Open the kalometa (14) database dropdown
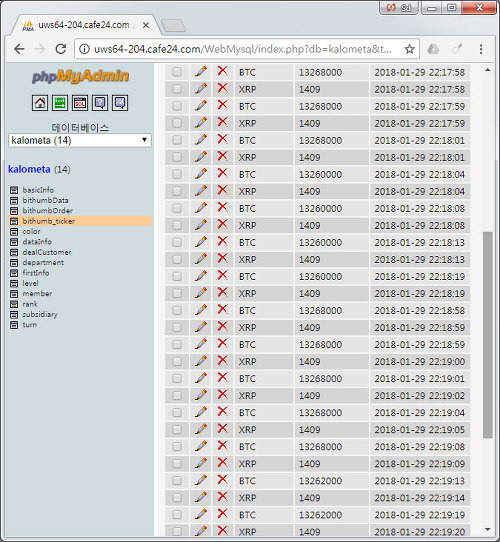 80,140
